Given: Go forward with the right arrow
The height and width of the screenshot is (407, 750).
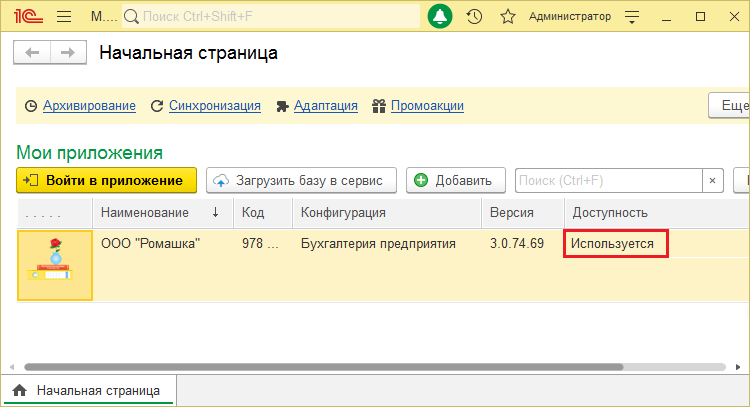Looking at the screenshot, I should pos(68,52).
